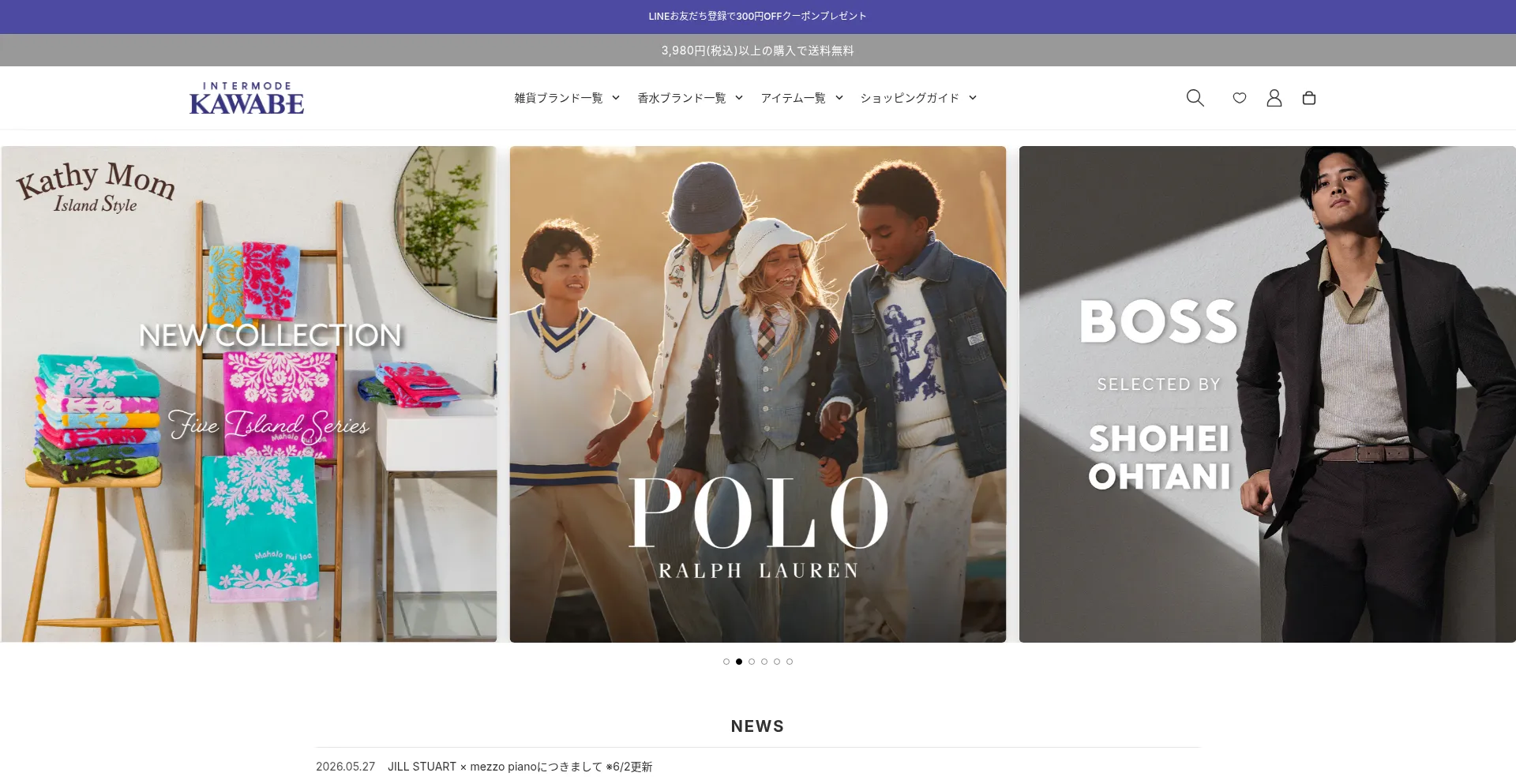This screenshot has width=1516, height=784.
Task: Open アイテム一覧 menu
Action: (x=794, y=98)
